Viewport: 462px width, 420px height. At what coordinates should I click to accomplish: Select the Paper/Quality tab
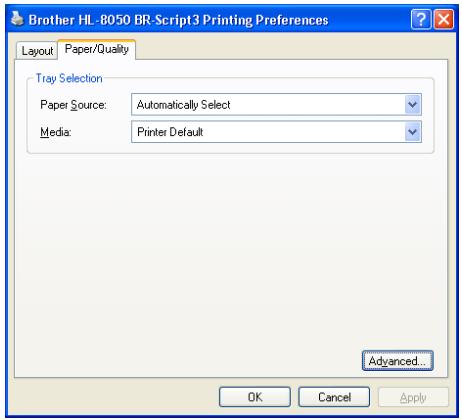tap(97, 49)
